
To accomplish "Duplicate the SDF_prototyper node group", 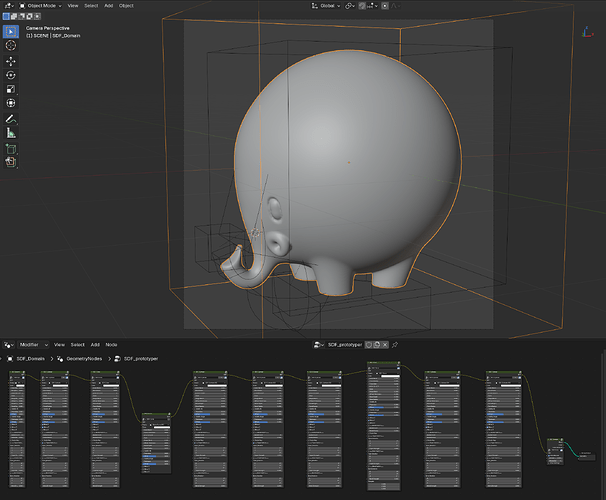I will coord(377,345).
